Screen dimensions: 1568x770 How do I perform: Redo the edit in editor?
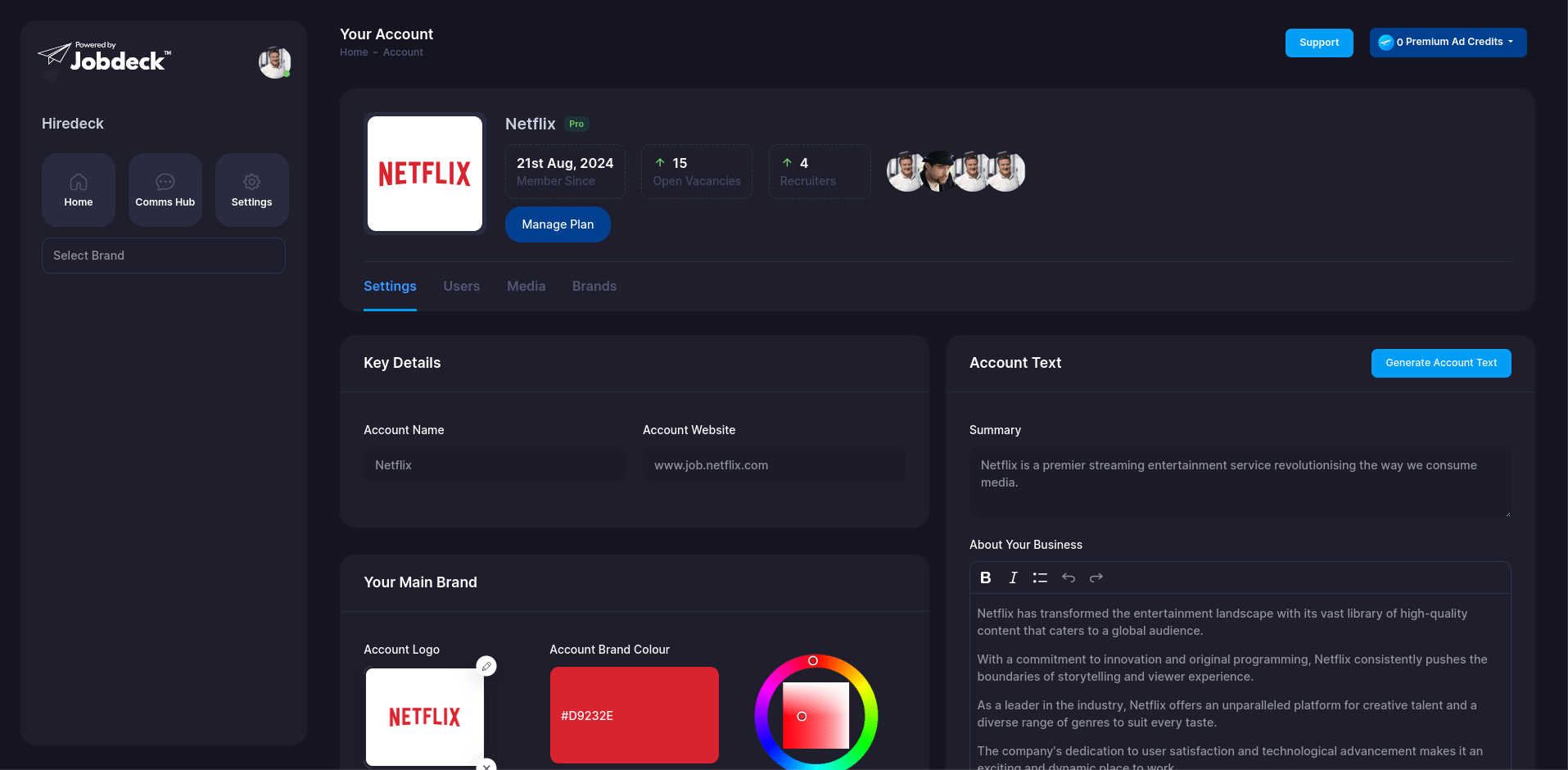1096,577
